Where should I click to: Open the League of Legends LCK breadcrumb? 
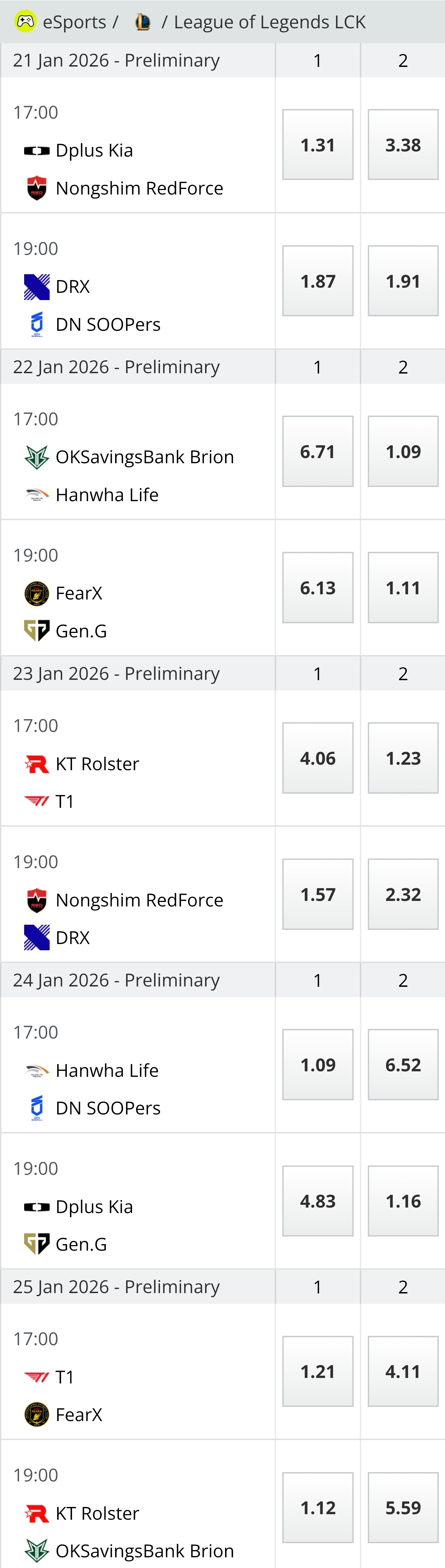coord(269,22)
